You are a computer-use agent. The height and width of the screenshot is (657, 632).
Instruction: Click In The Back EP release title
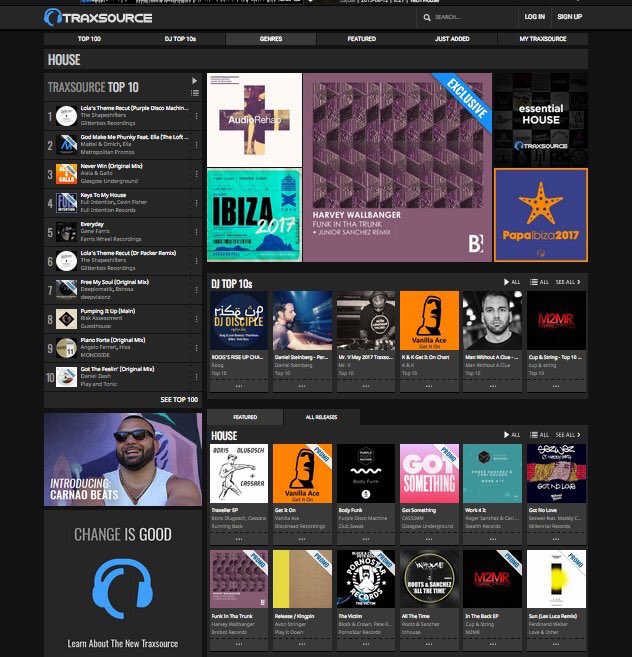click(x=482, y=616)
